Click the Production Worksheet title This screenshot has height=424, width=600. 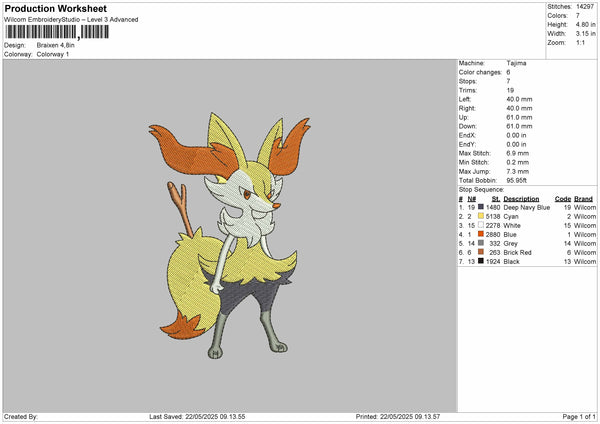pyautogui.click(x=56, y=8)
